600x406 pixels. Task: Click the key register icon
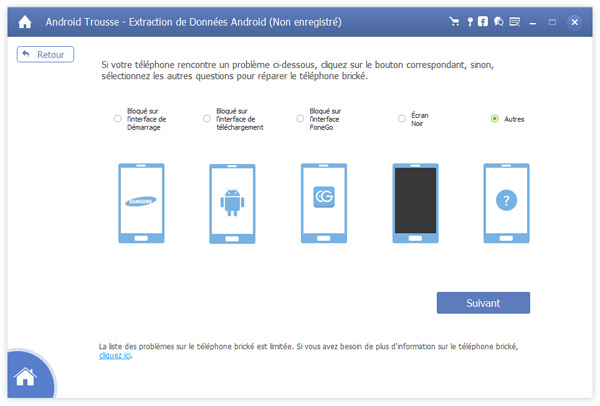[468, 21]
